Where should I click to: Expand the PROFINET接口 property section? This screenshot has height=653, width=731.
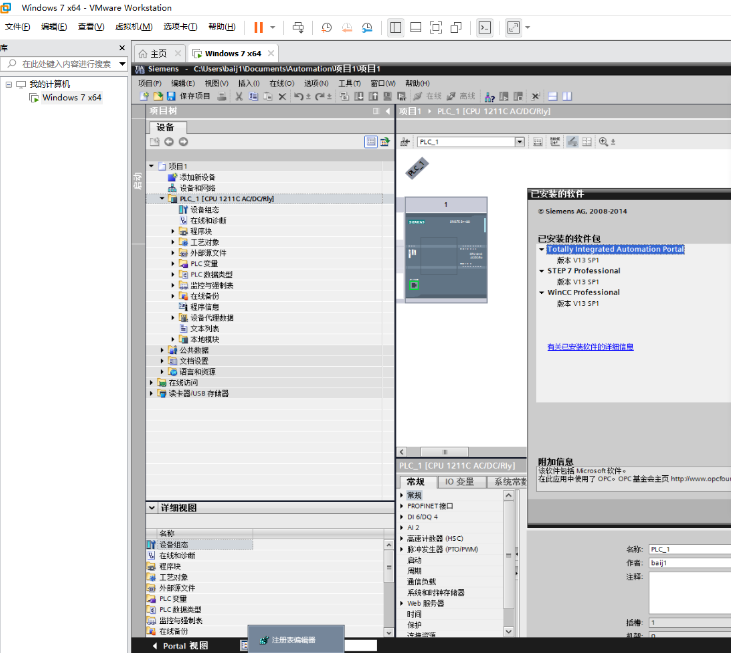(402, 506)
